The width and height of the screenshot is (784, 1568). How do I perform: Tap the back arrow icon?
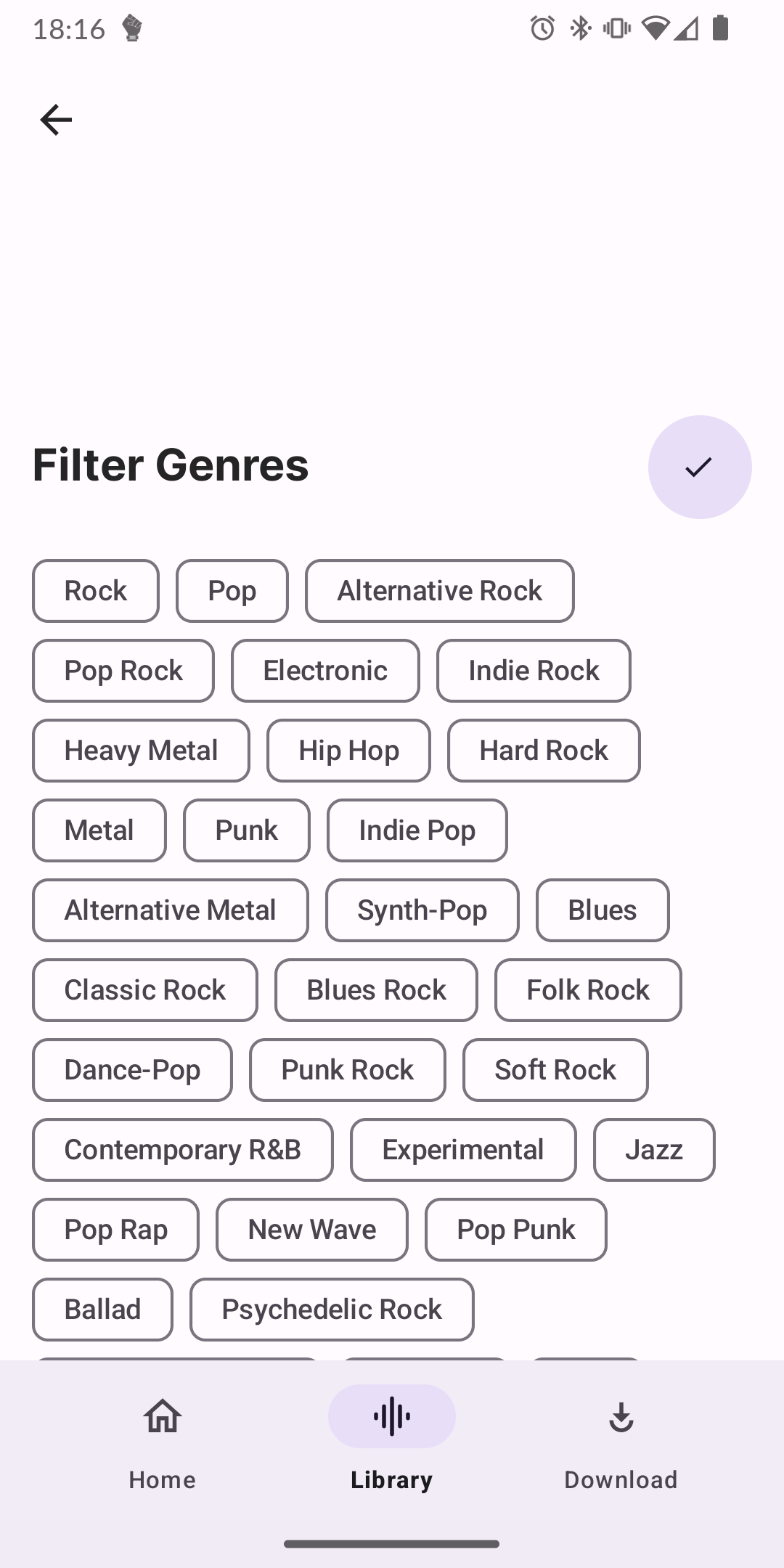56,120
